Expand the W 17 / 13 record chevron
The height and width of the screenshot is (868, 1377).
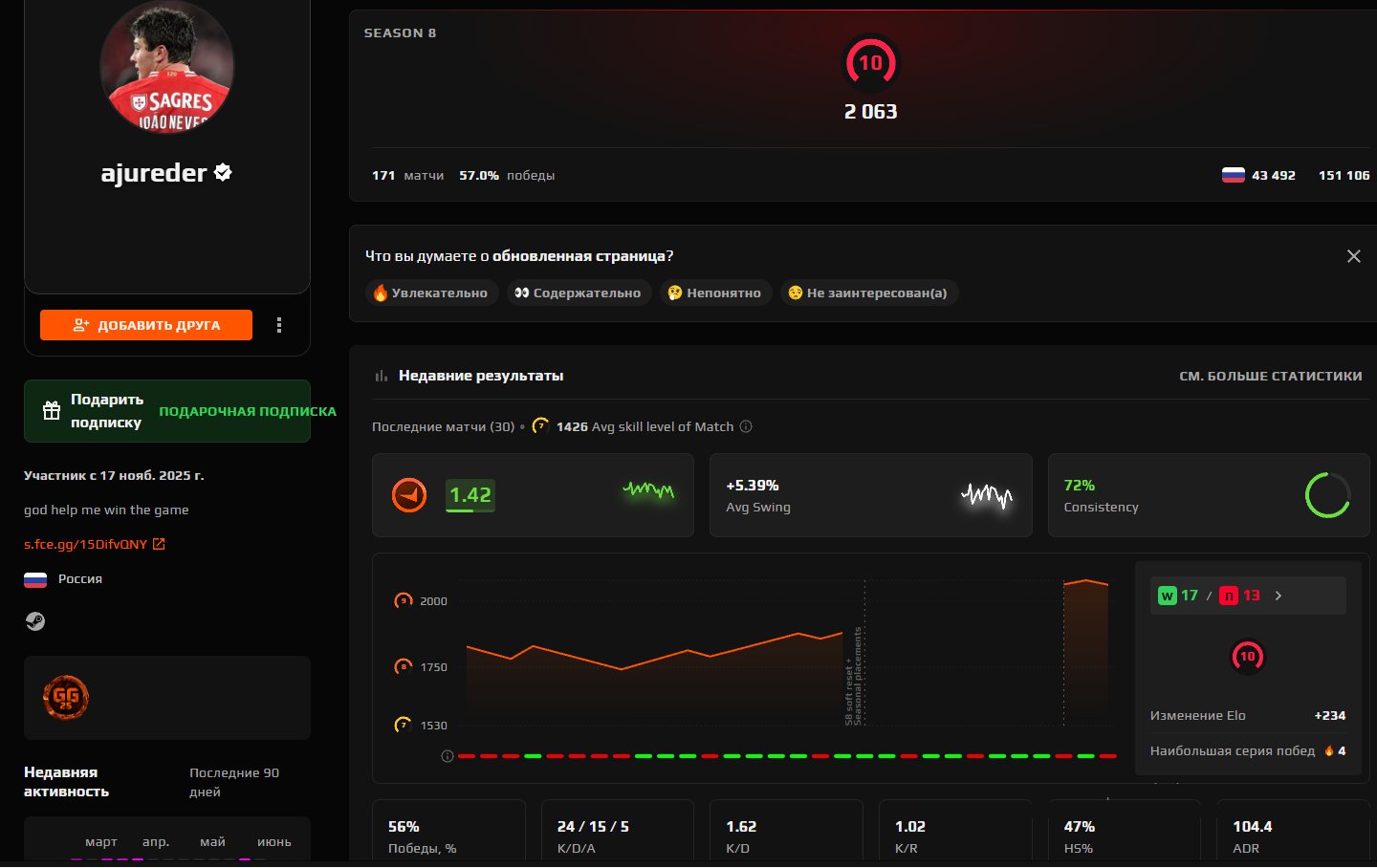[1279, 596]
